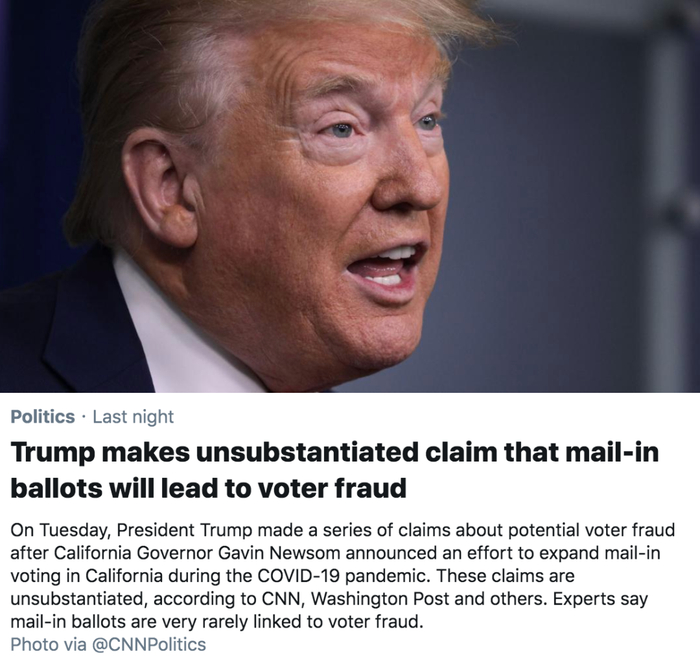Screen dimensions: 700x658
Task: Click the "Photo via" credit text
Action: pos(48,644)
